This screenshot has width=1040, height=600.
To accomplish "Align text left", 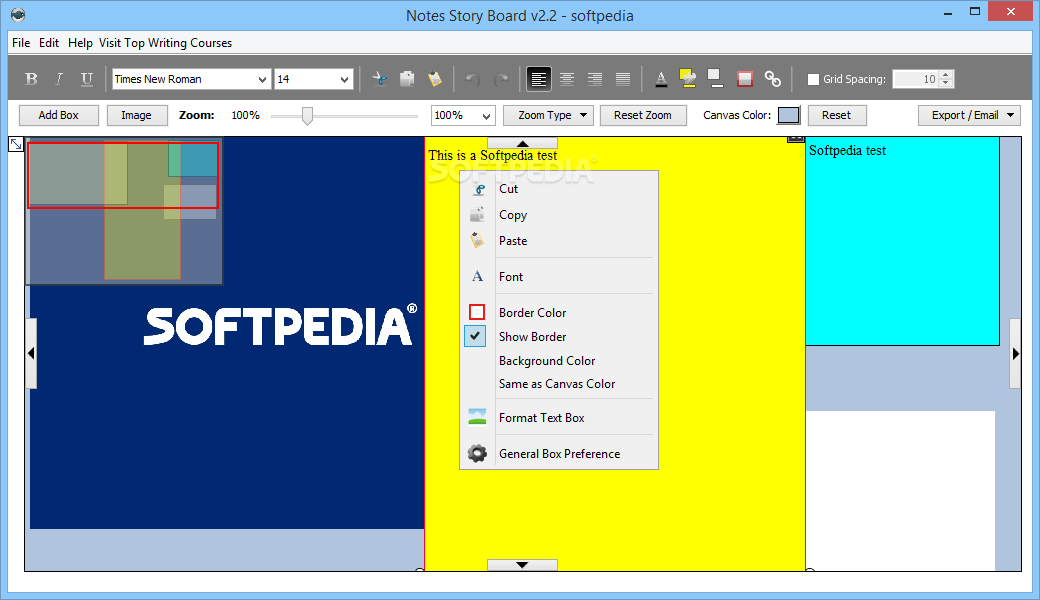I will (539, 79).
